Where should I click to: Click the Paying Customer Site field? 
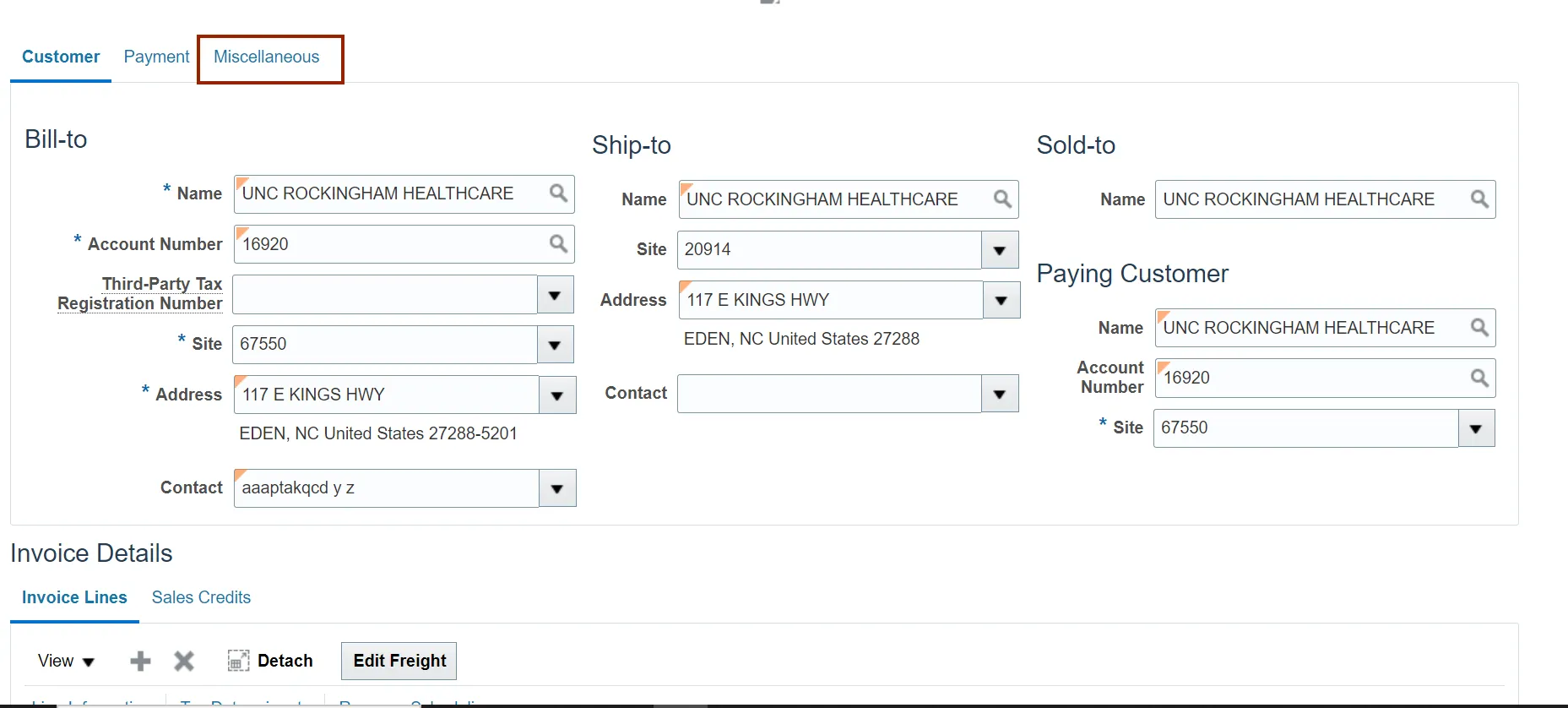(1306, 428)
